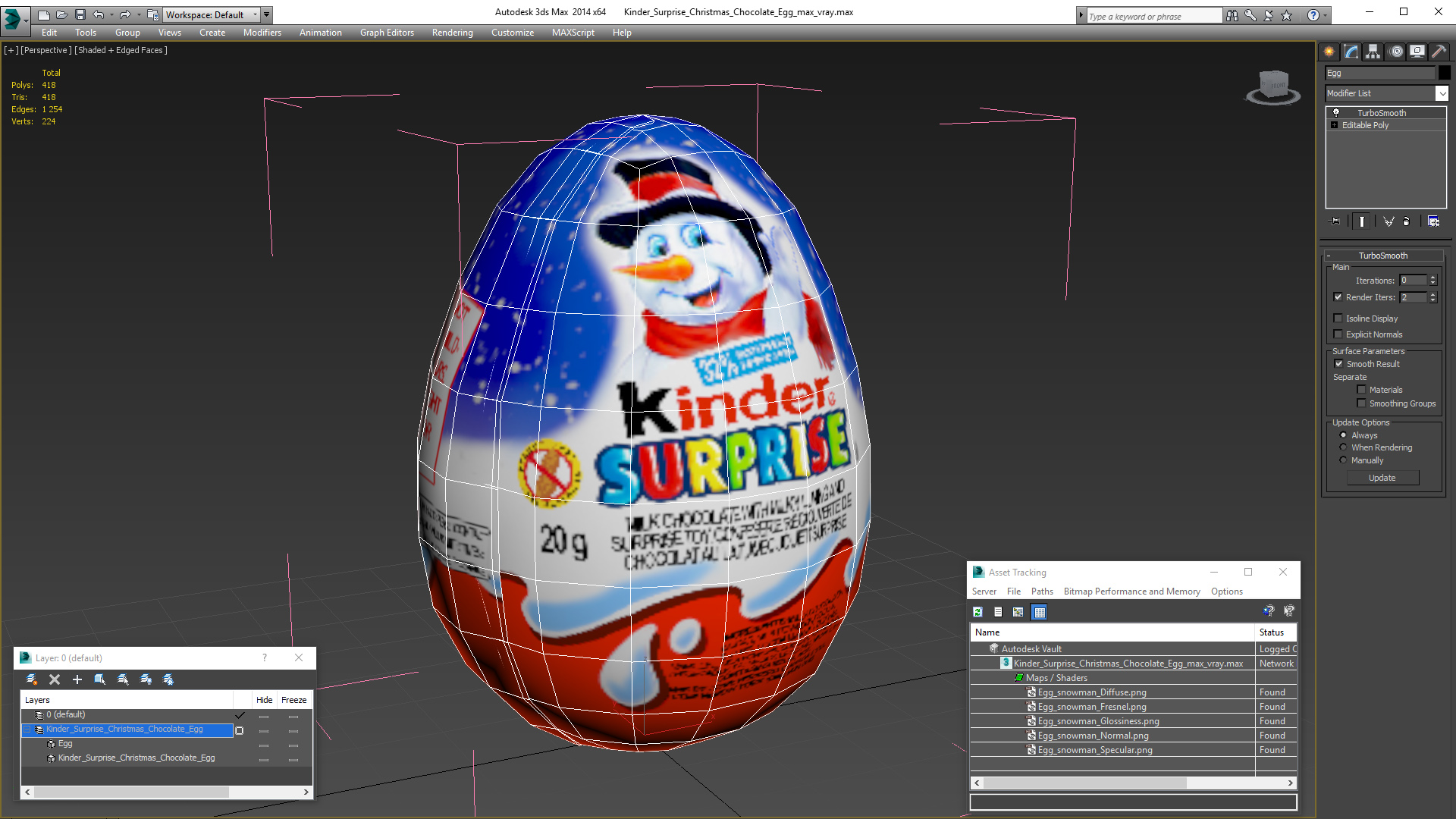Click the Save File floppy icon
Screen dimensions: 1456x819
click(80, 14)
